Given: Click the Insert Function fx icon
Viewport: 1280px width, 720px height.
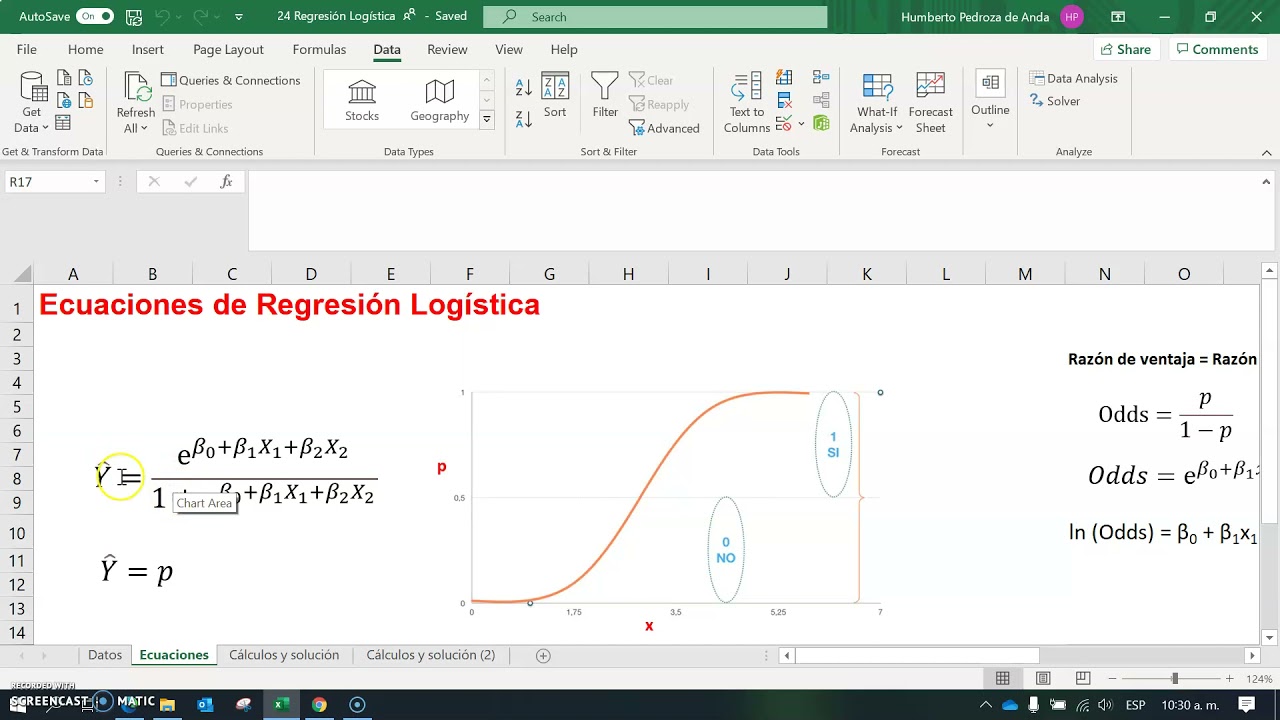Looking at the screenshot, I should pyautogui.click(x=227, y=182).
